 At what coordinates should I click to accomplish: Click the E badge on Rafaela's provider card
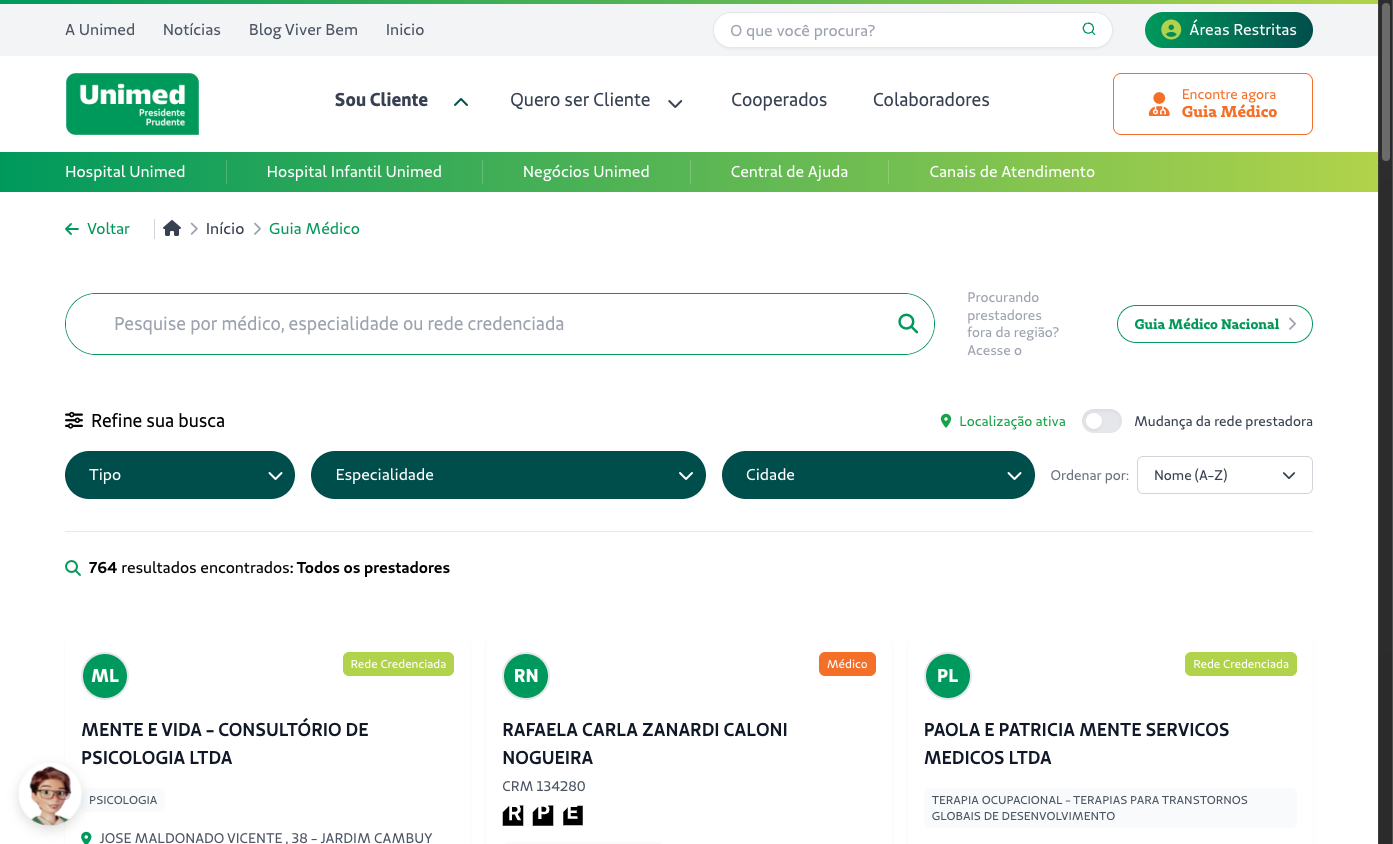point(572,815)
